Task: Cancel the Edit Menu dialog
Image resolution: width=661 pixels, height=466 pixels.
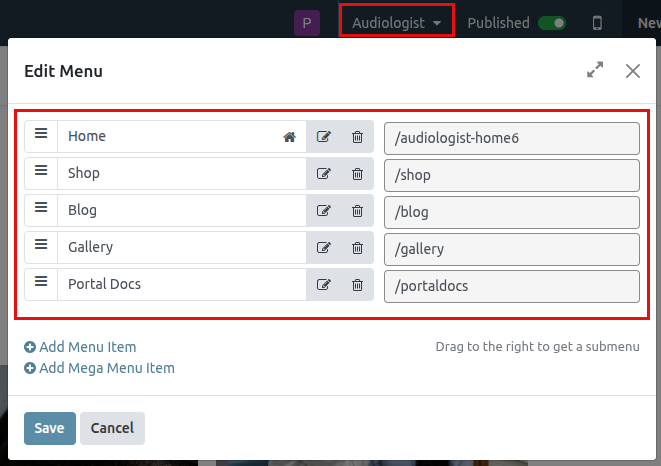Action: [112, 428]
